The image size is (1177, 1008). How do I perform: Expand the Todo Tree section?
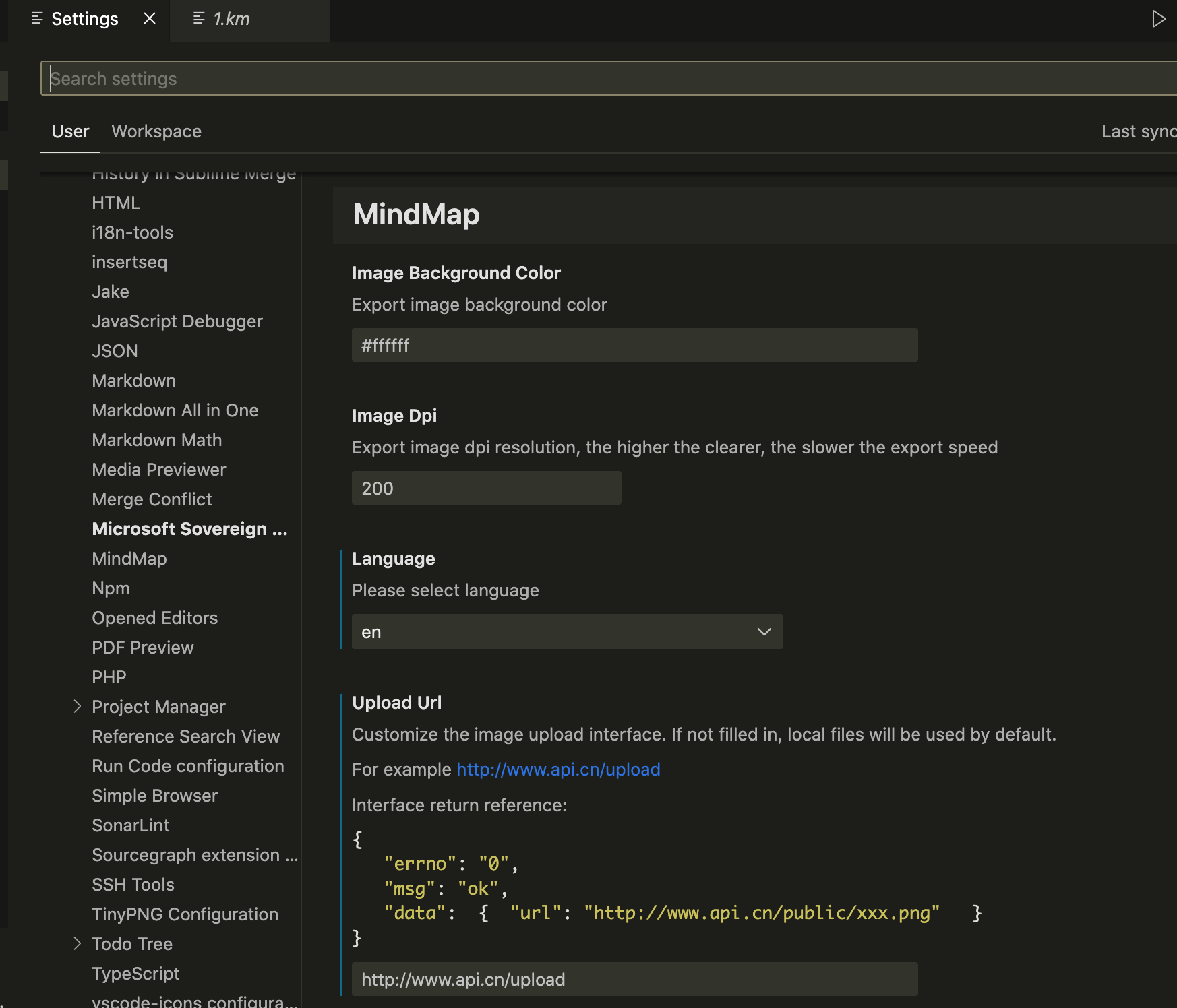78,943
